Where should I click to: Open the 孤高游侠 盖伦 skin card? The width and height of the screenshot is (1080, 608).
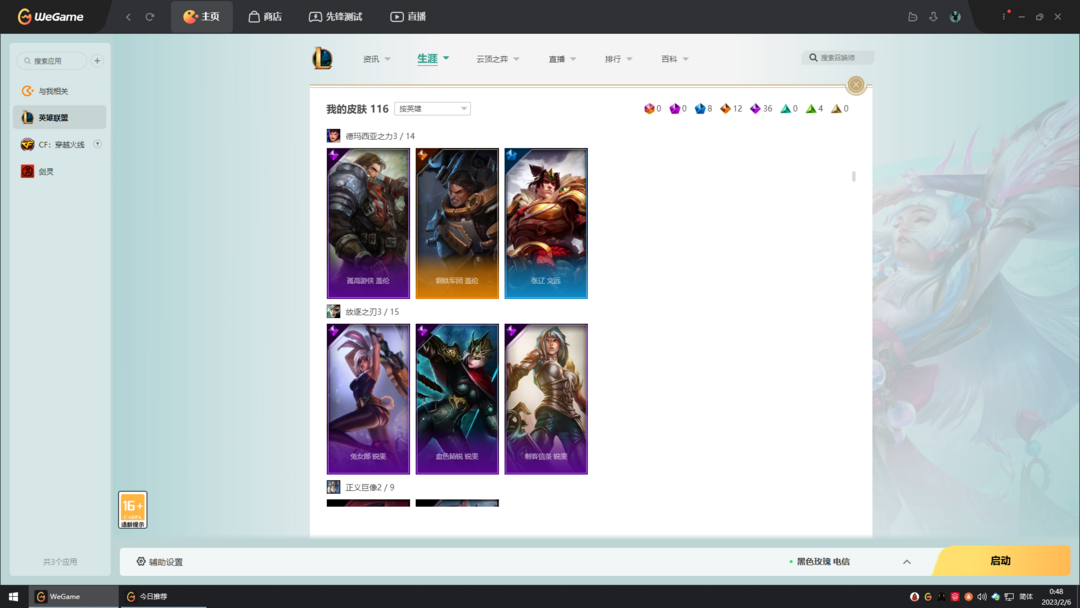pyautogui.click(x=368, y=223)
